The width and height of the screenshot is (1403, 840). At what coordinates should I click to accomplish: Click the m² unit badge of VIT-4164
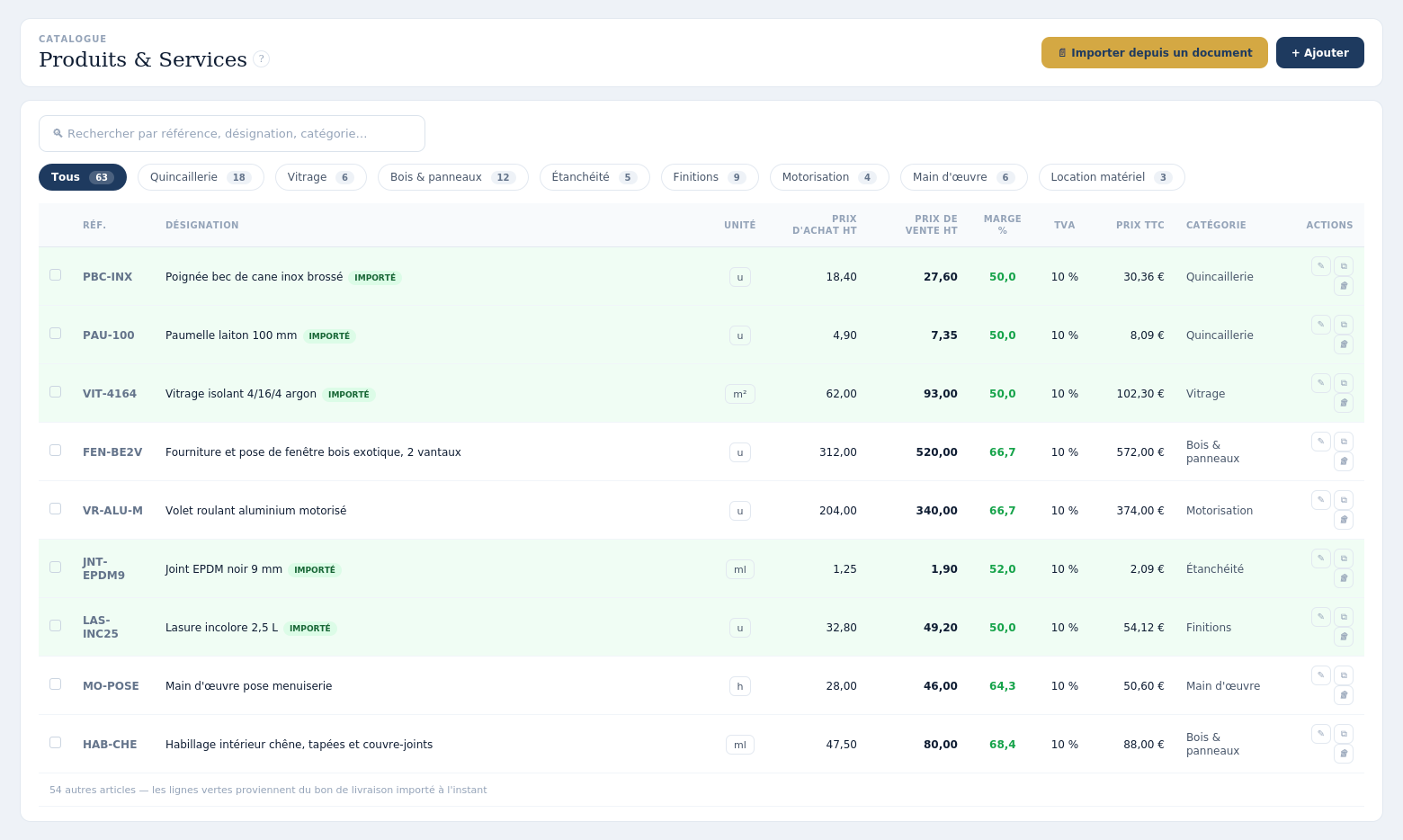740,394
